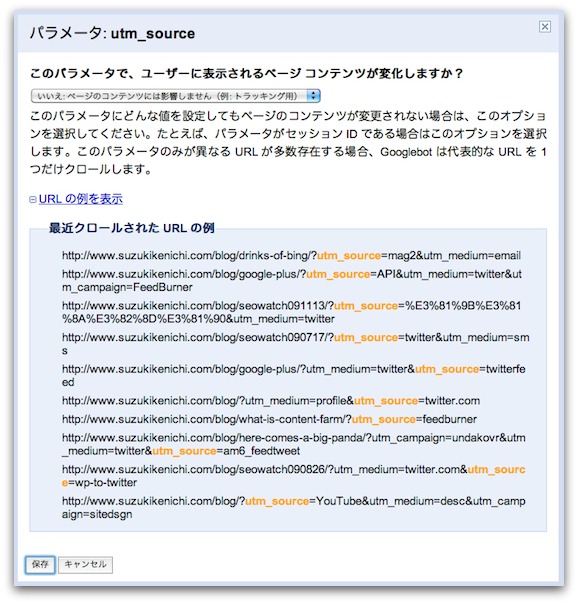This screenshot has height=604, width=578.
Task: Select the what-is-content-farm example URL
Action: [269, 419]
